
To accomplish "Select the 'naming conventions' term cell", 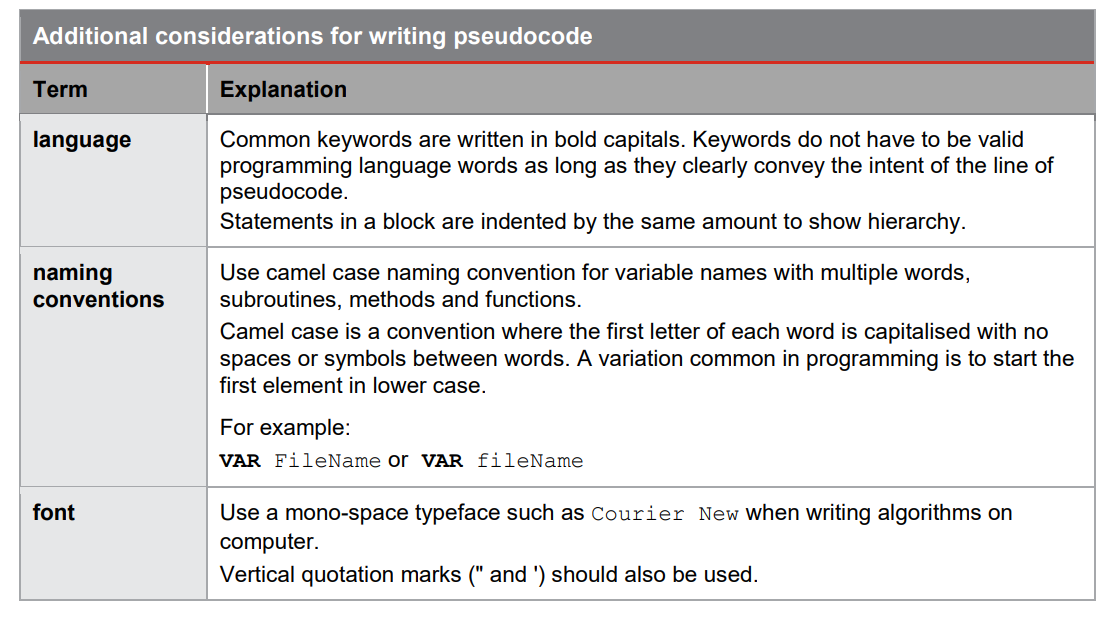I will coord(98,286).
